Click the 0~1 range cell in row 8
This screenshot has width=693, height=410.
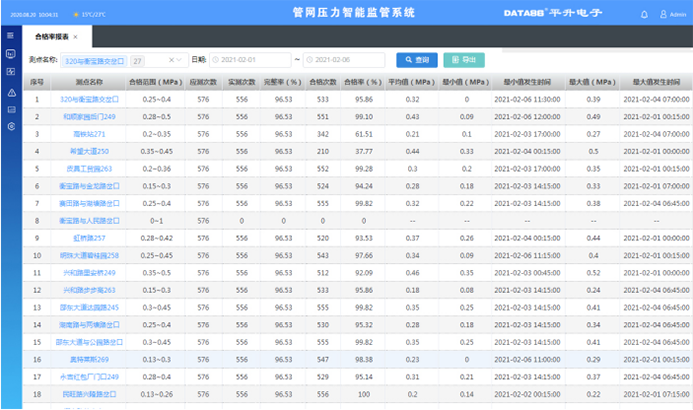point(156,220)
